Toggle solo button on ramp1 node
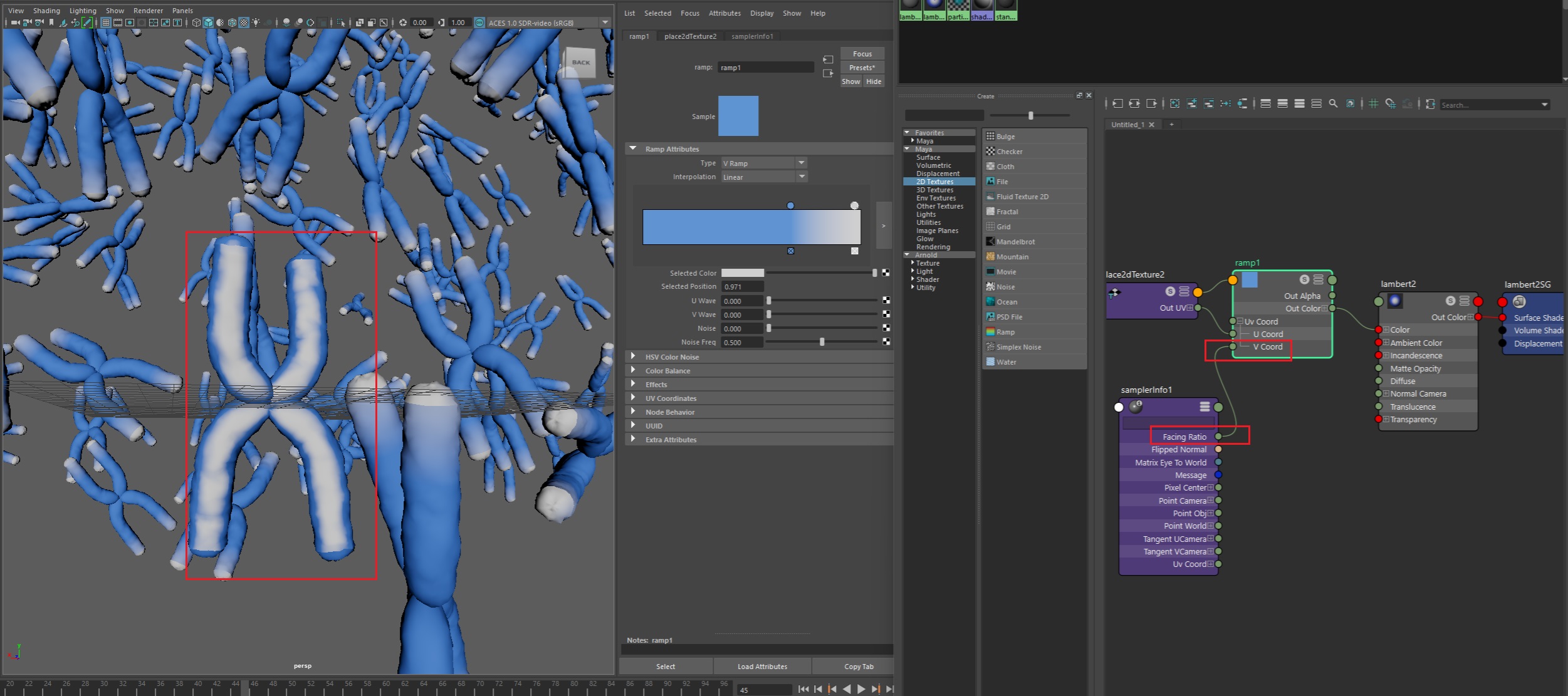The height and width of the screenshot is (696, 1568). click(x=1304, y=279)
